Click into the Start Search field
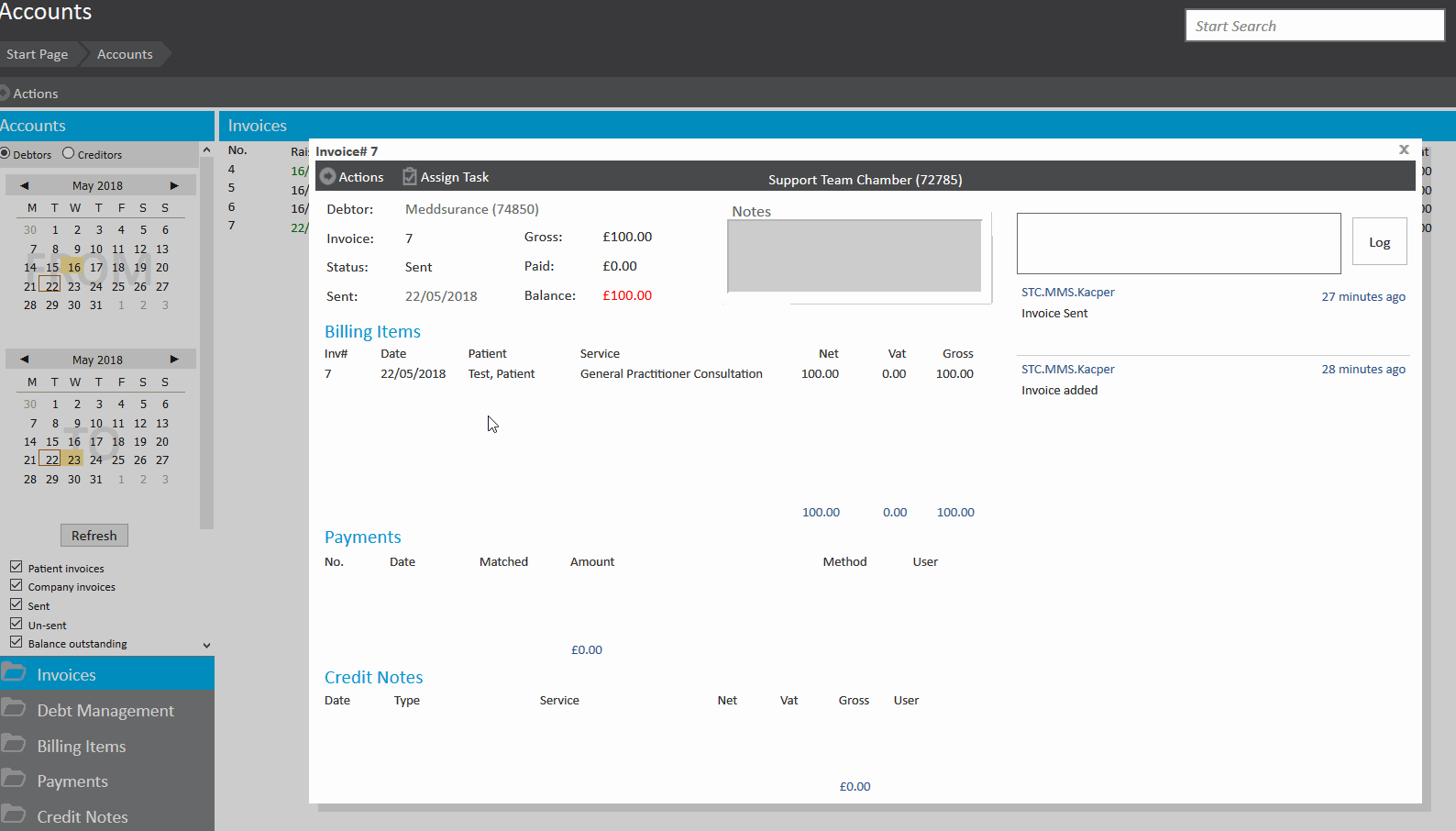This screenshot has width=1456, height=831. coord(1314,26)
